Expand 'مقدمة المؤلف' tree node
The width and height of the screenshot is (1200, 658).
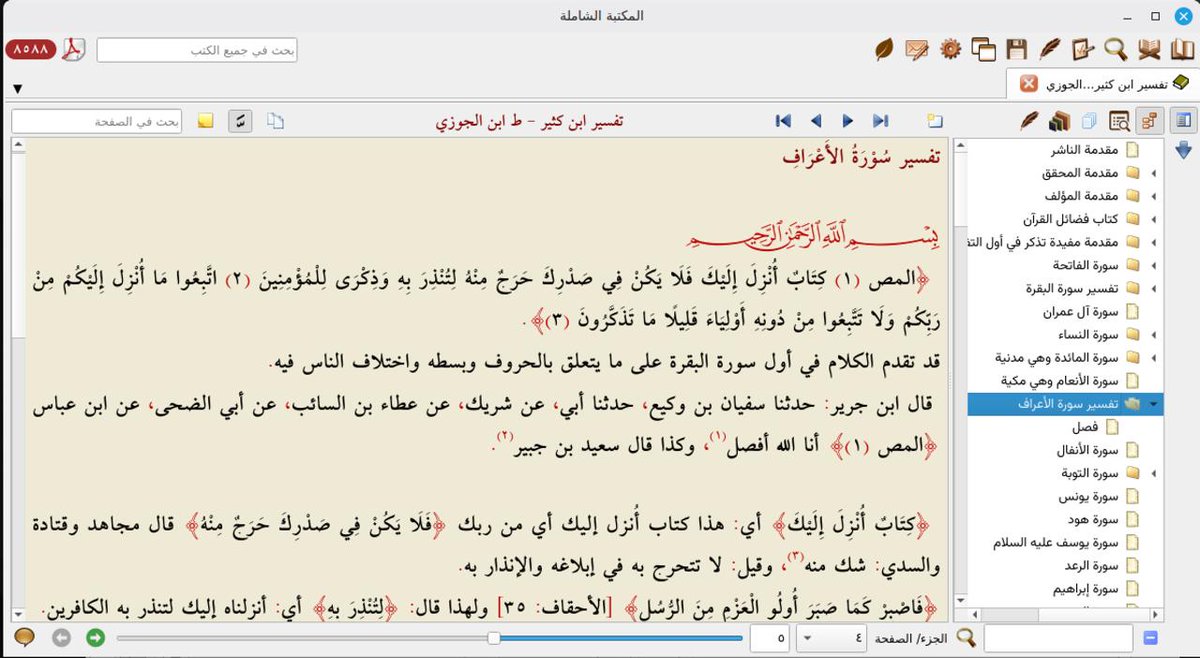pyautogui.click(x=1154, y=196)
